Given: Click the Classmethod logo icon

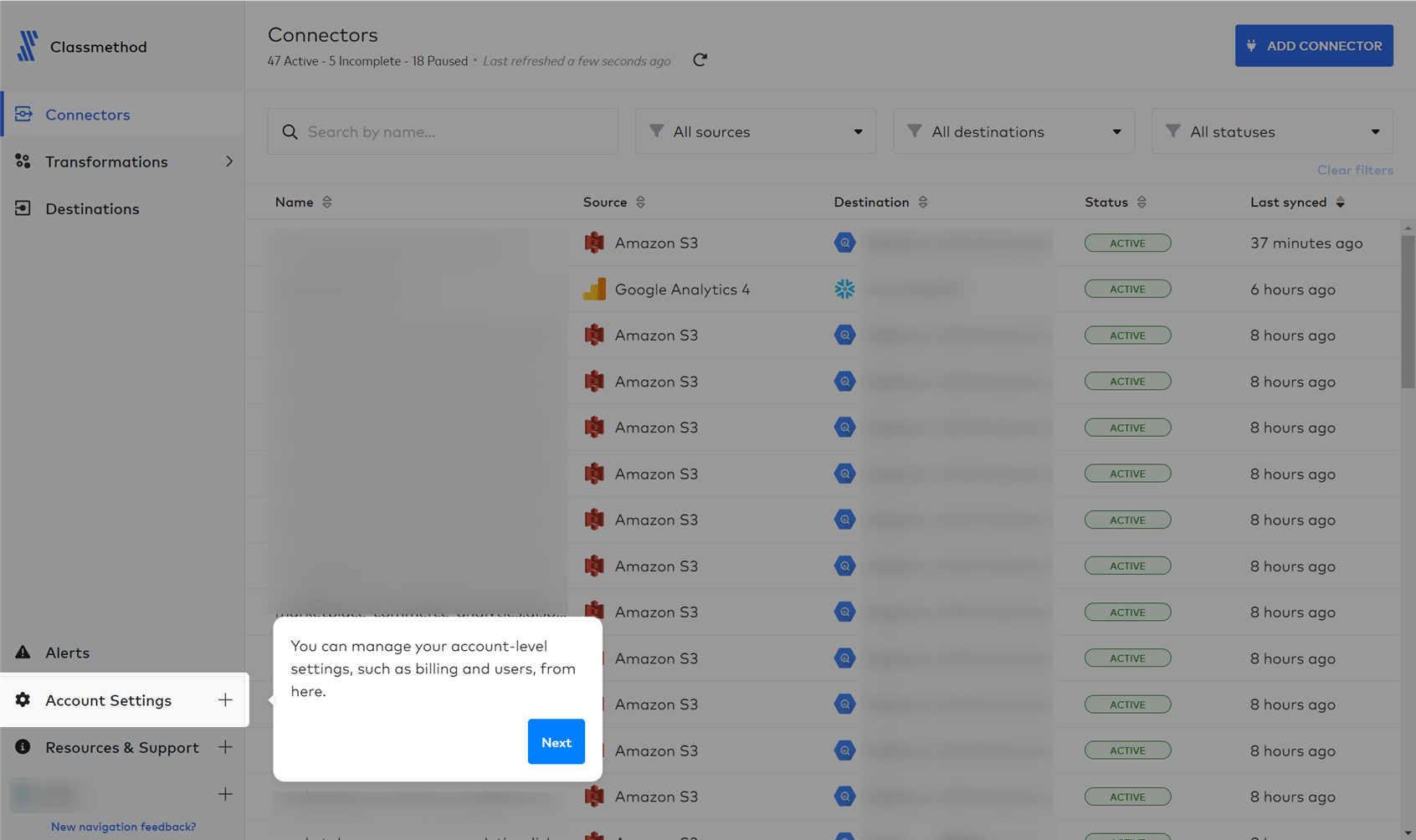Looking at the screenshot, I should pyautogui.click(x=28, y=46).
